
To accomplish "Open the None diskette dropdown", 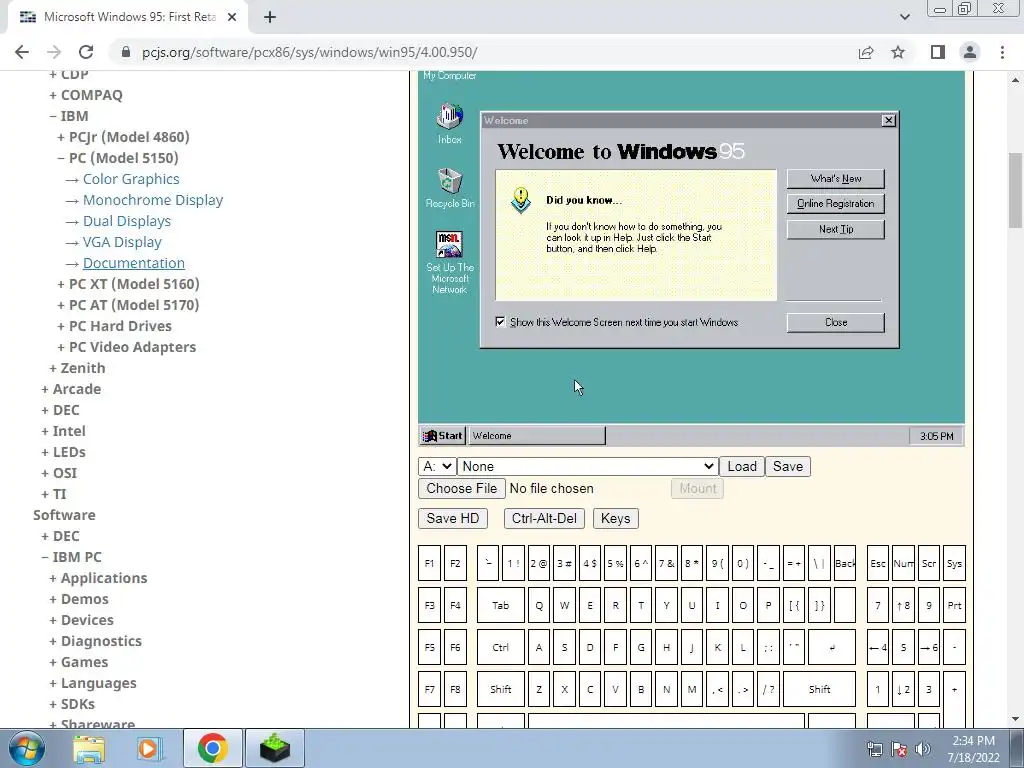I will point(587,466).
